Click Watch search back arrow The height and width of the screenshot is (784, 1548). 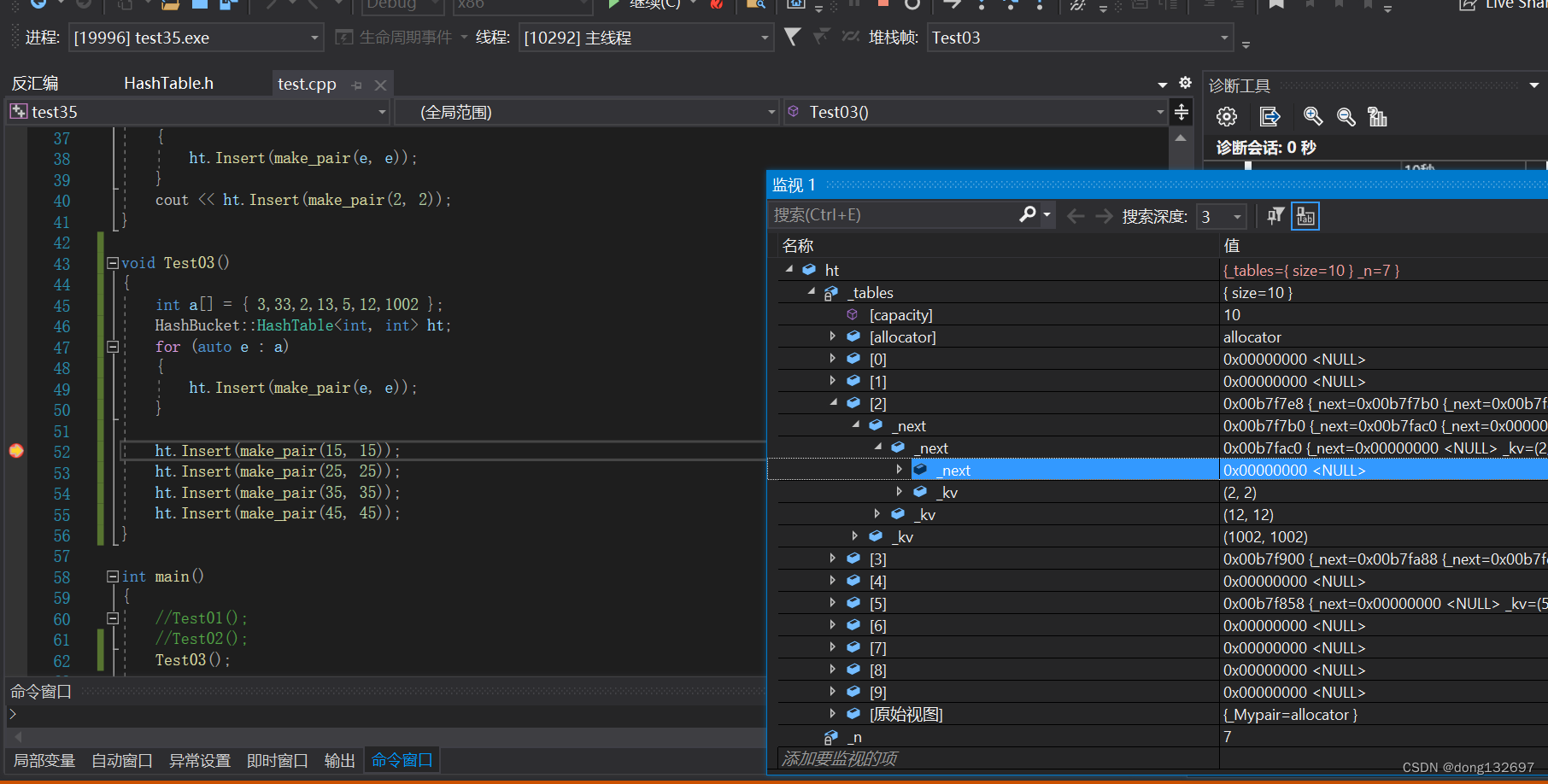click(x=1076, y=216)
